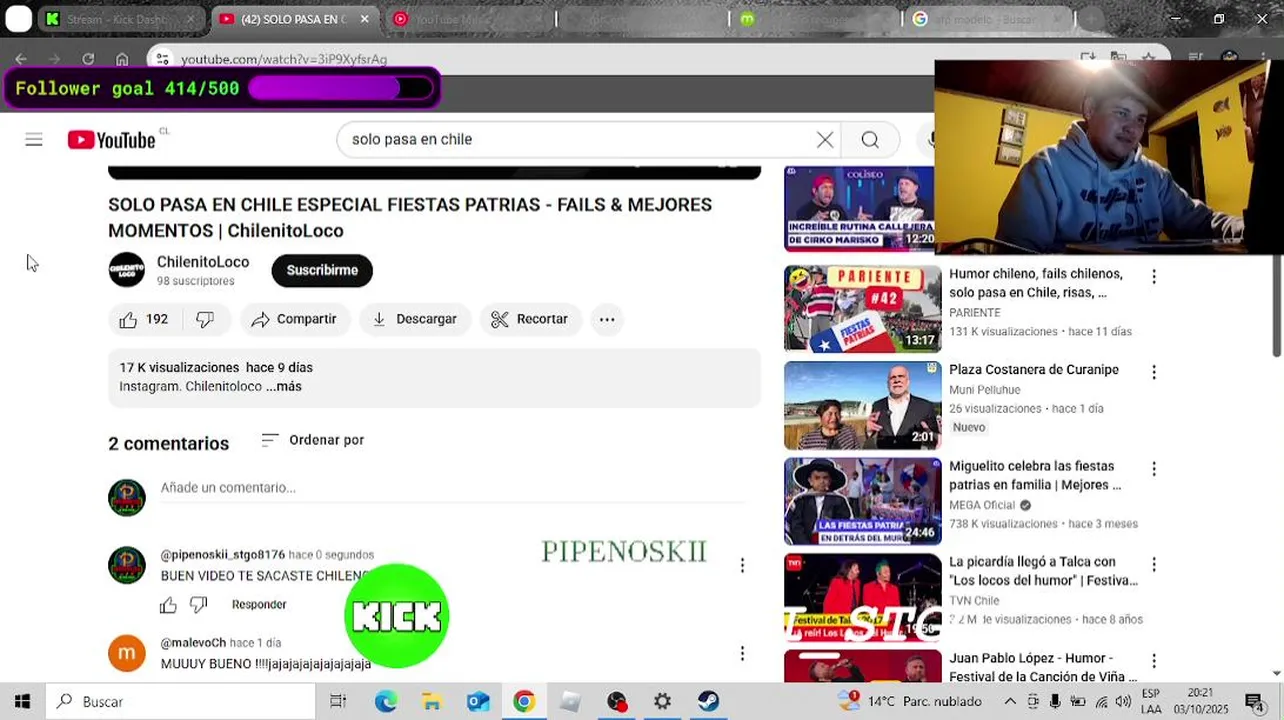Viewport: 1284px width, 720px height.
Task: Like the video with thumbs up
Action: click(143, 319)
